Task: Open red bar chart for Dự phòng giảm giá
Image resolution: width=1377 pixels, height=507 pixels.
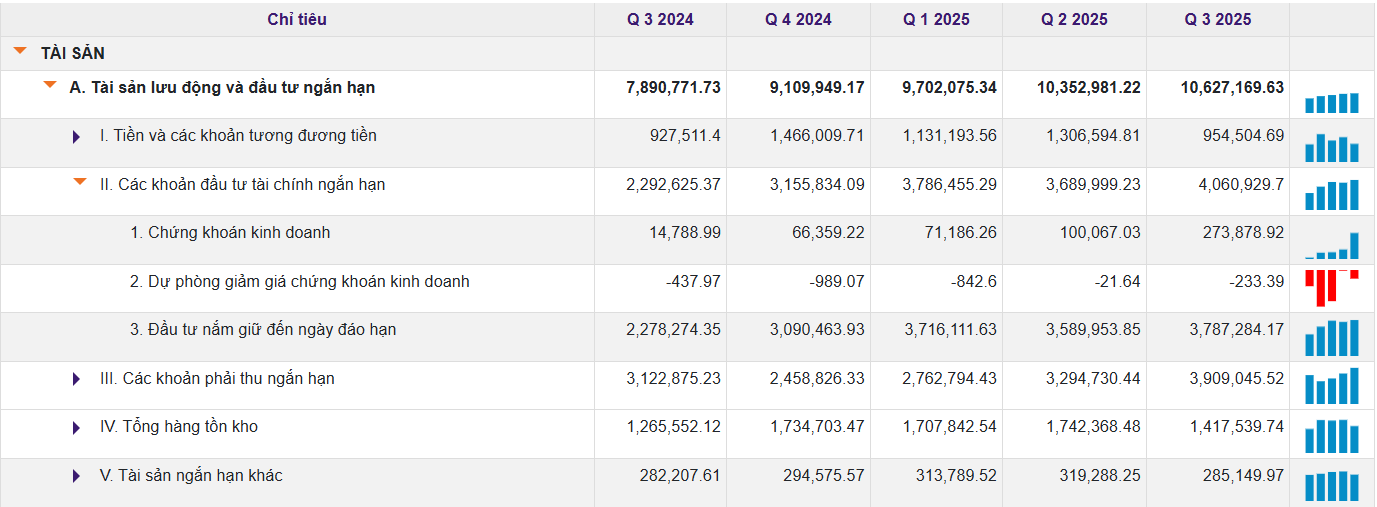Action: [1331, 287]
